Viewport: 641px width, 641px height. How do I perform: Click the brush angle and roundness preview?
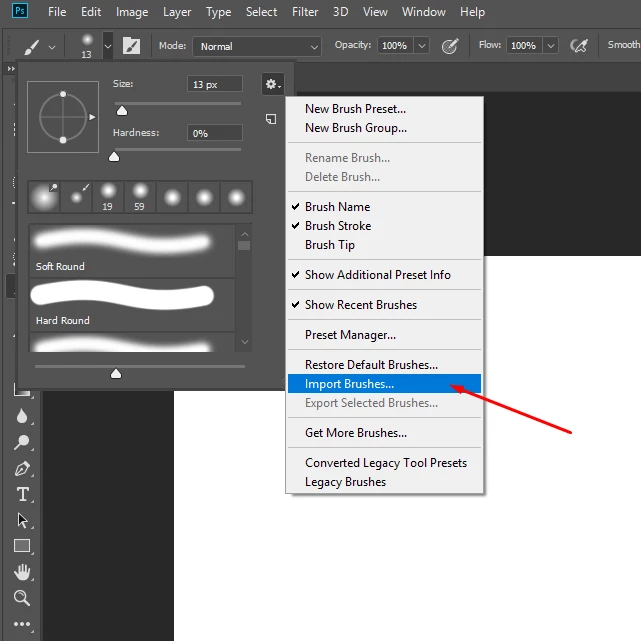(63, 117)
